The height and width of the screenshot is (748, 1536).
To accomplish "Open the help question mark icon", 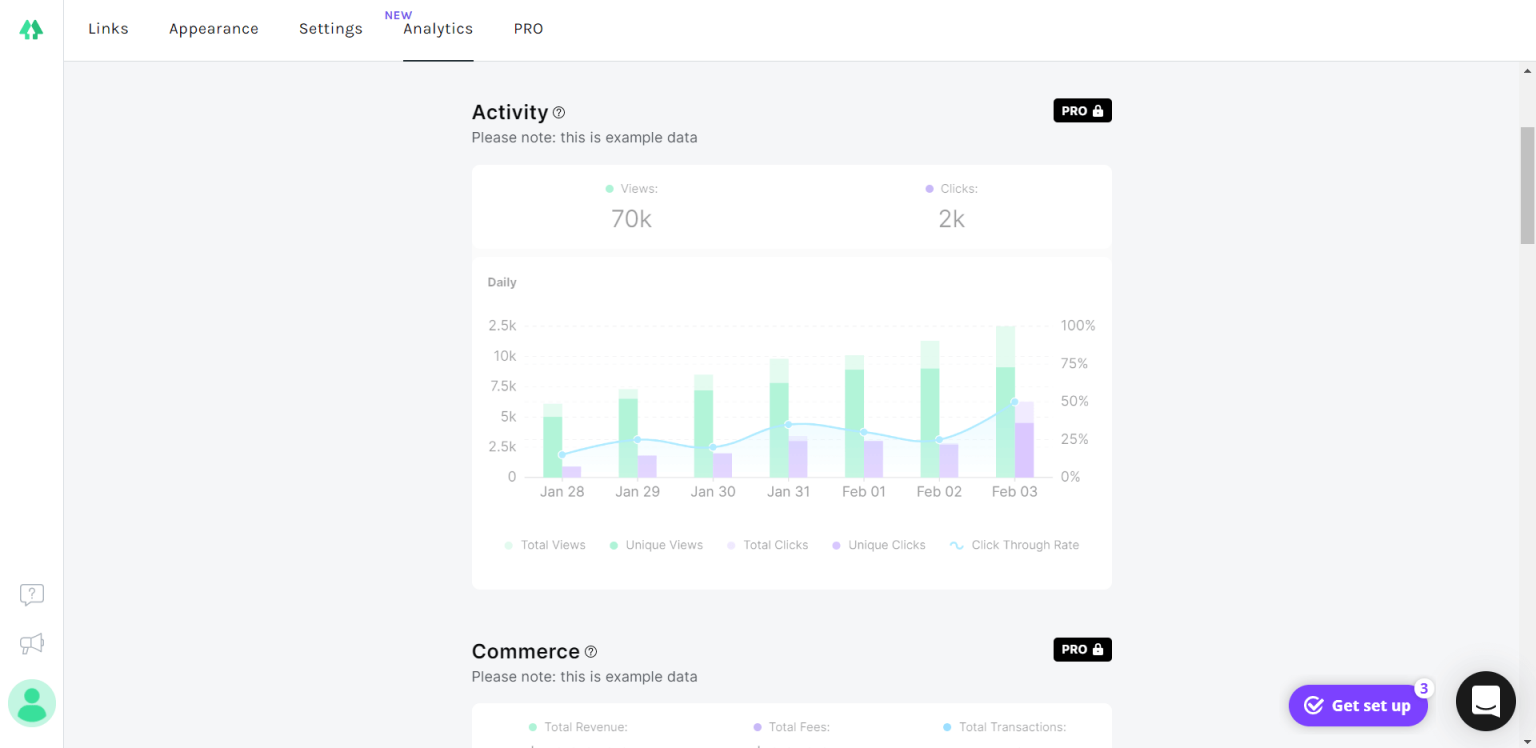I will coord(31,594).
